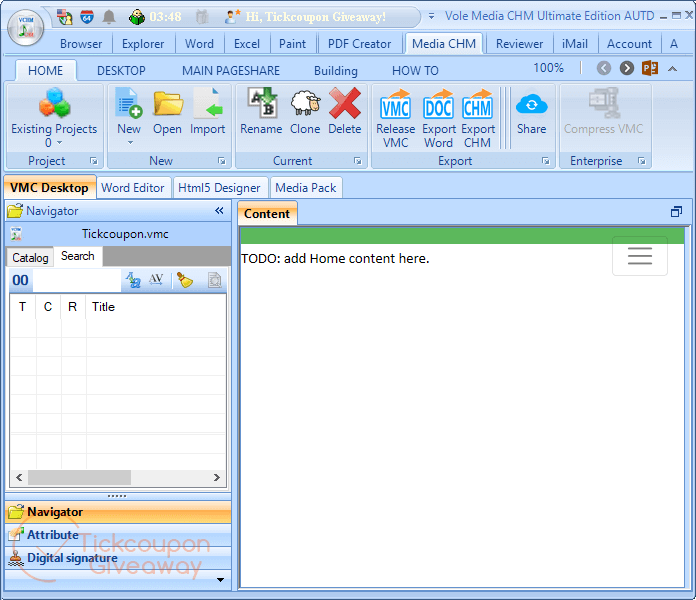This screenshot has width=696, height=600.
Task: Go back with left arrow circle
Action: 604,68
